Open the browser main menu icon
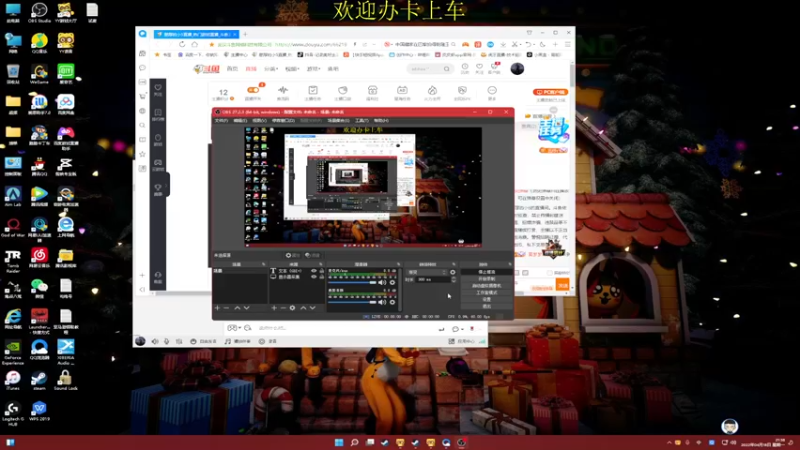800x450 pixels. pos(568,44)
